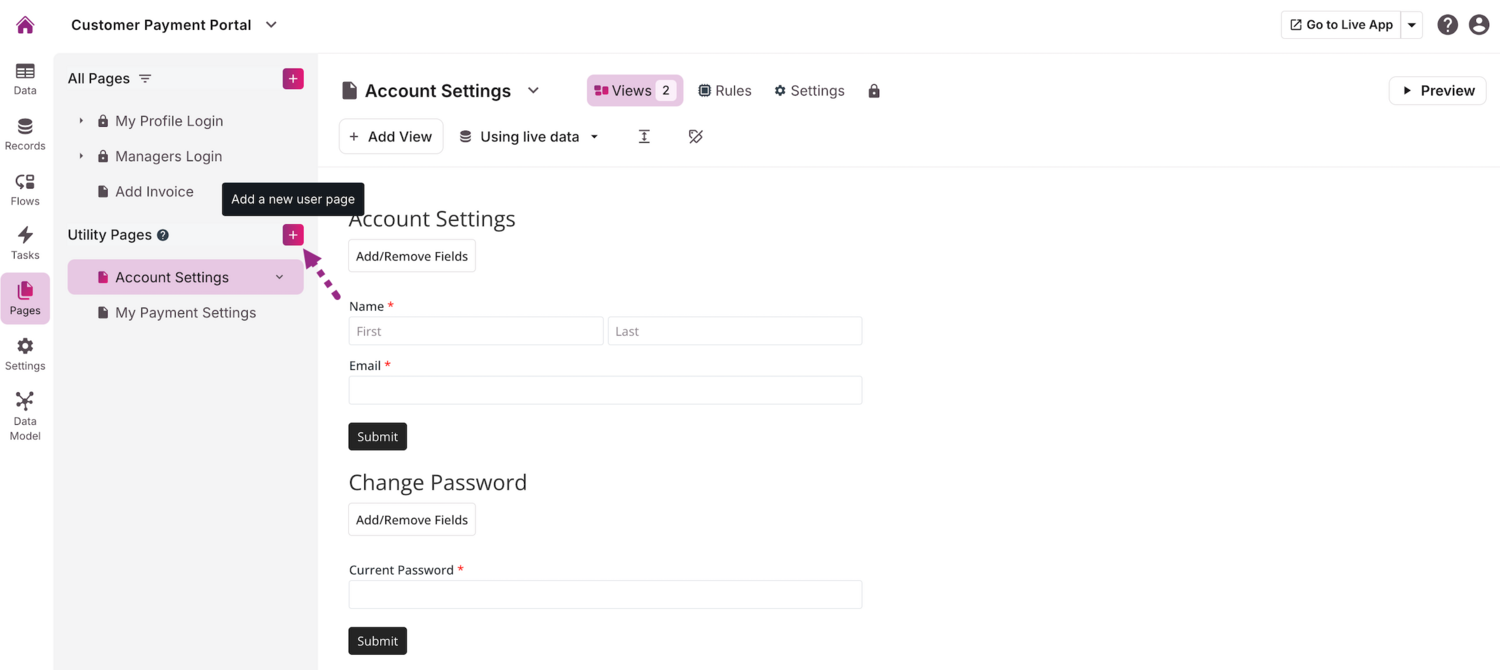Image resolution: width=1500 pixels, height=670 pixels.
Task: Switch to the page Settings tab
Action: coord(809,91)
